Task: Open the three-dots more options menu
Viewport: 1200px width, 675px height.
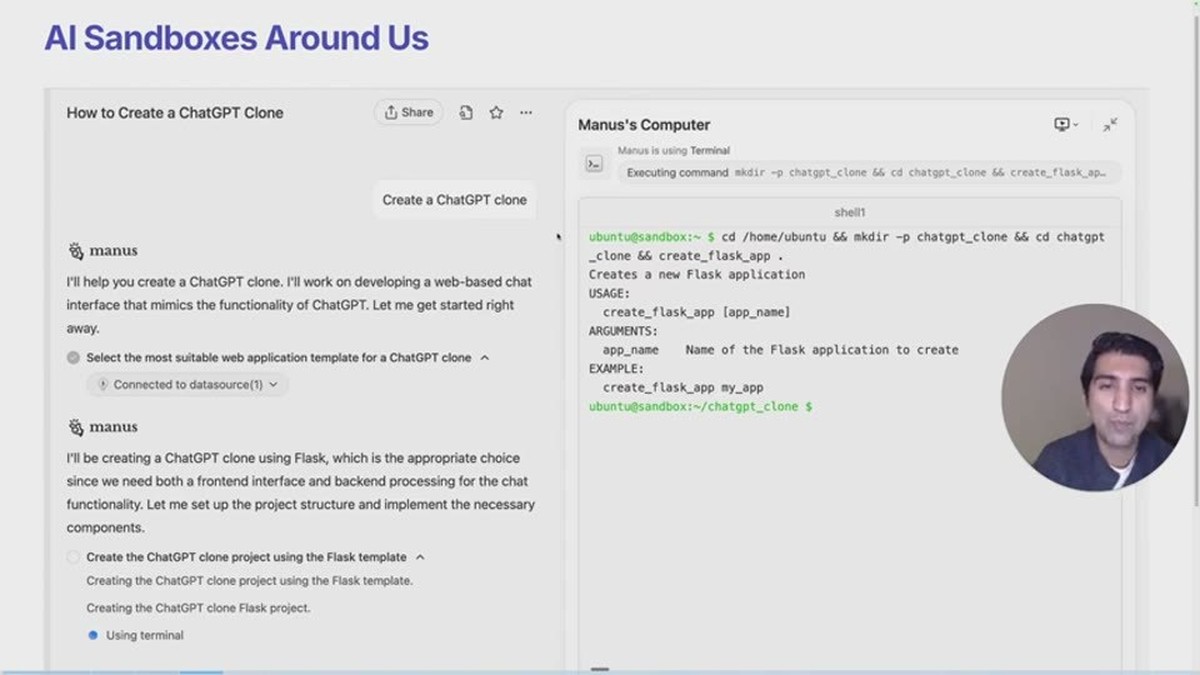Action: (526, 113)
